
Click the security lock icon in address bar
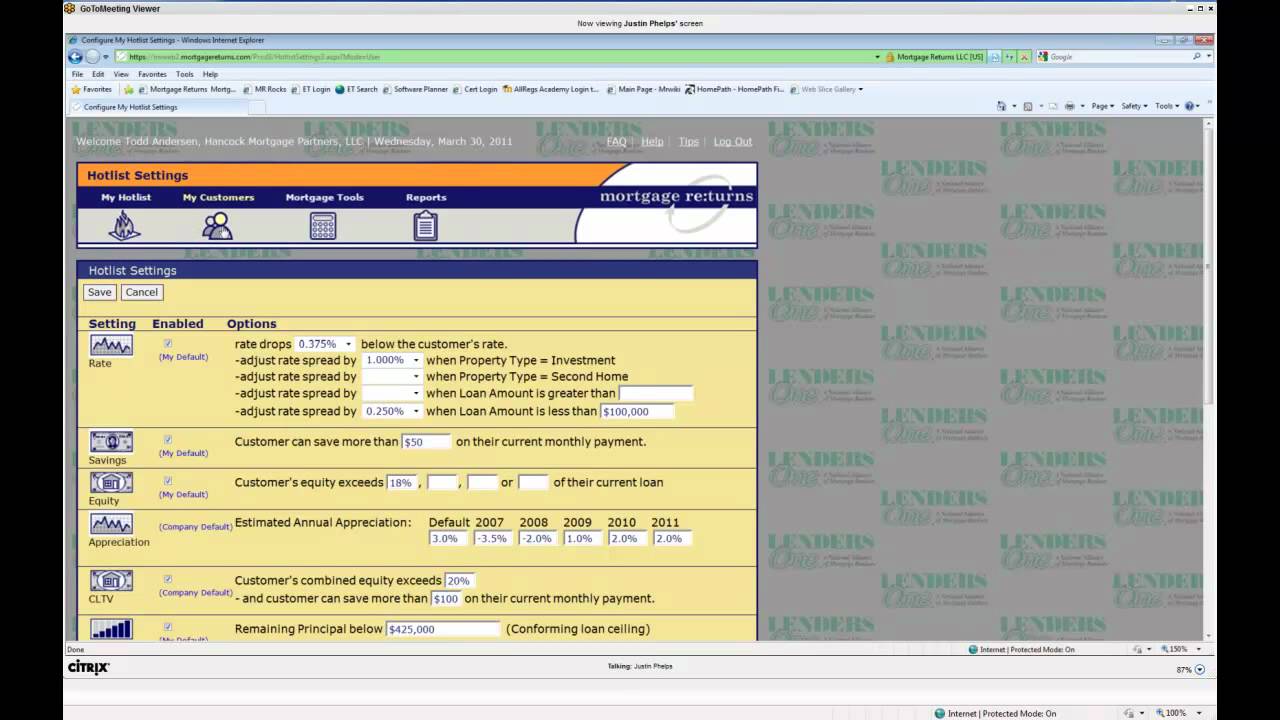[x=890, y=57]
